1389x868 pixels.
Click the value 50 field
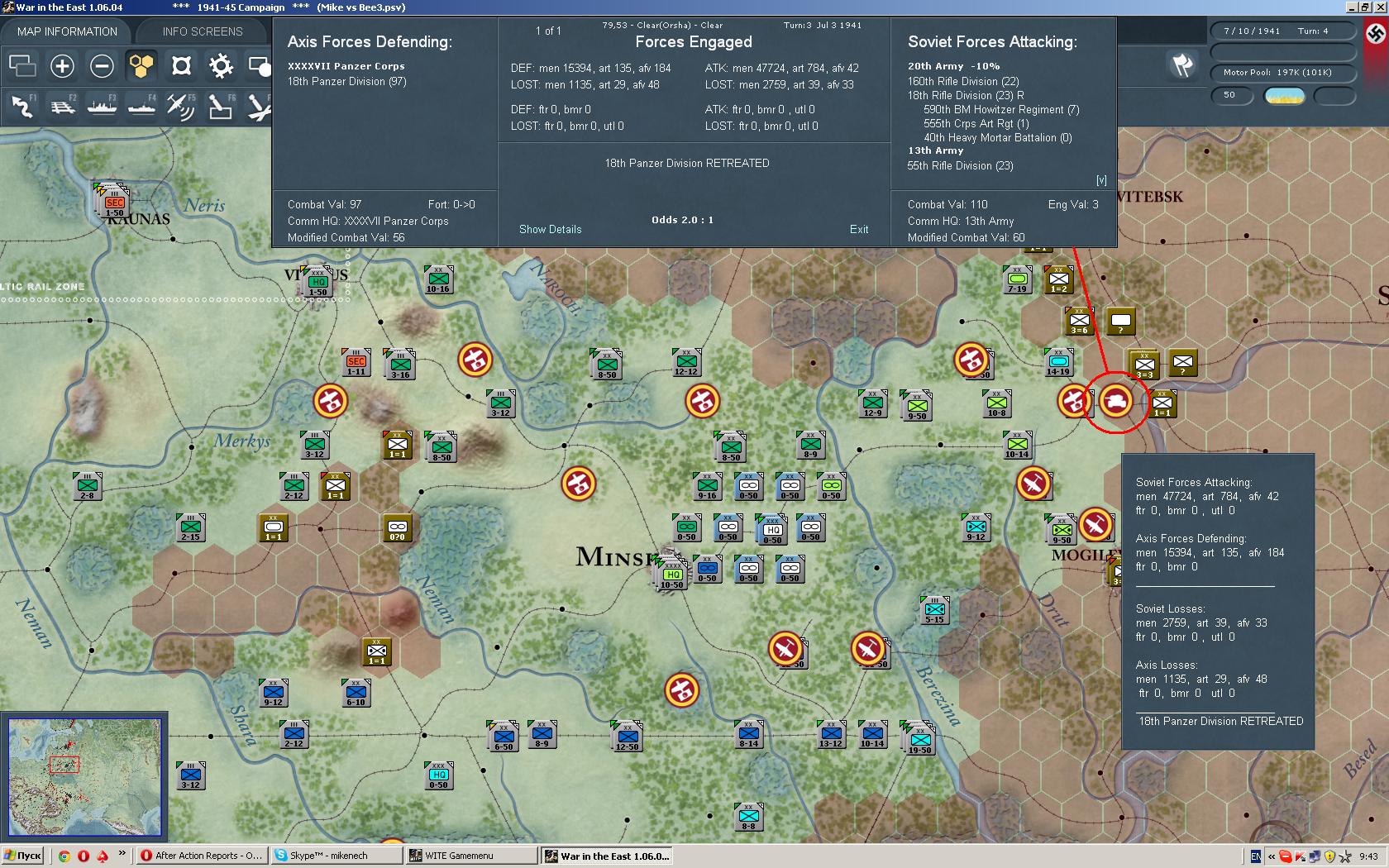[x=1232, y=96]
